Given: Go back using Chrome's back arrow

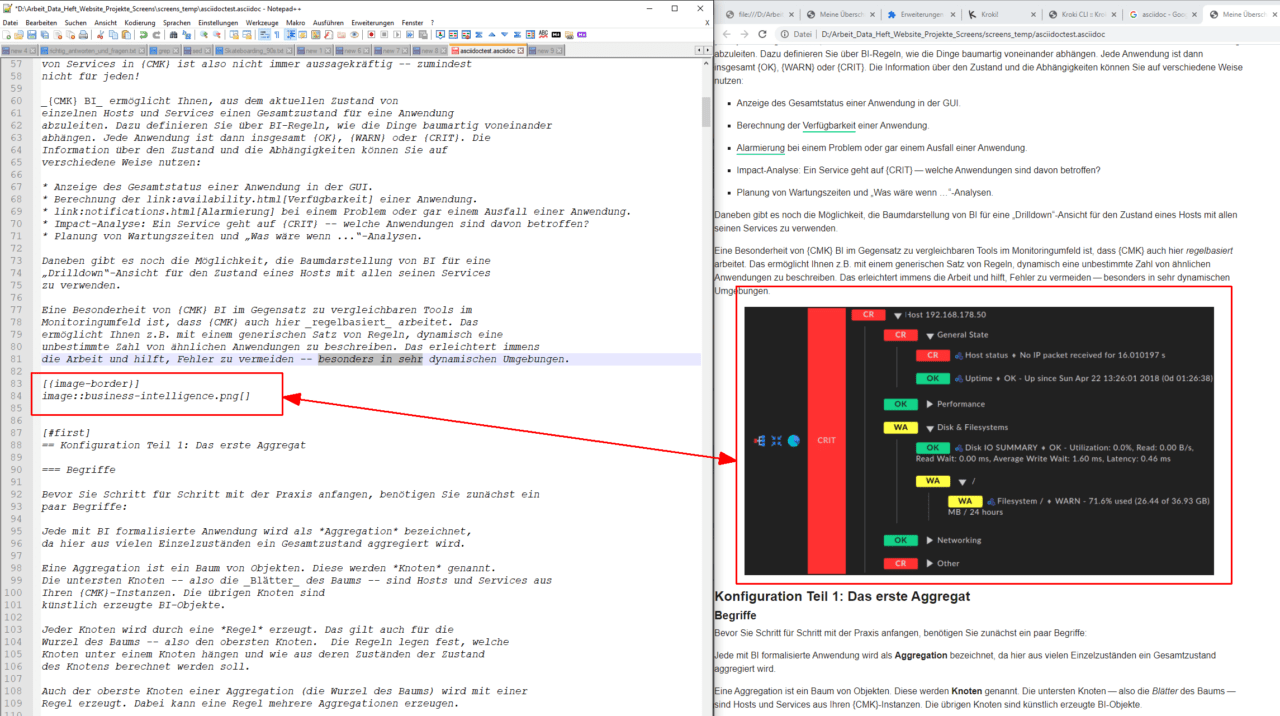Looking at the screenshot, I should [x=726, y=33].
